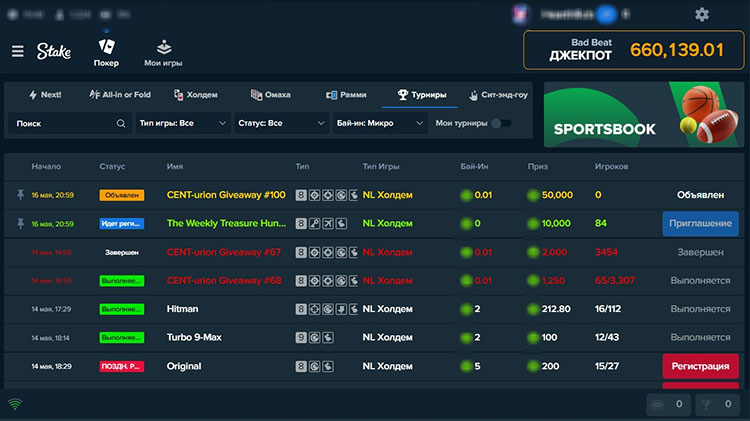750x421 pixels.
Task: Open the Мои игры section
Action: tap(163, 53)
